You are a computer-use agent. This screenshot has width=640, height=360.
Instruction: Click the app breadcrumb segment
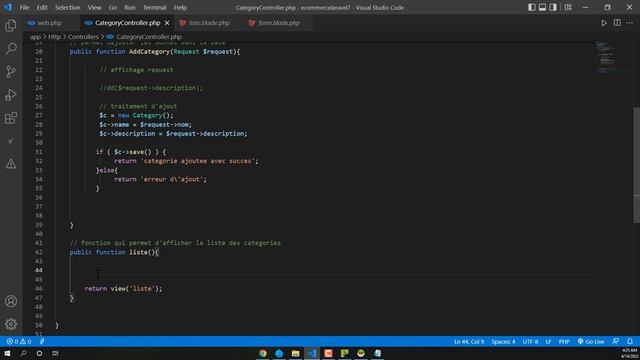coord(35,37)
